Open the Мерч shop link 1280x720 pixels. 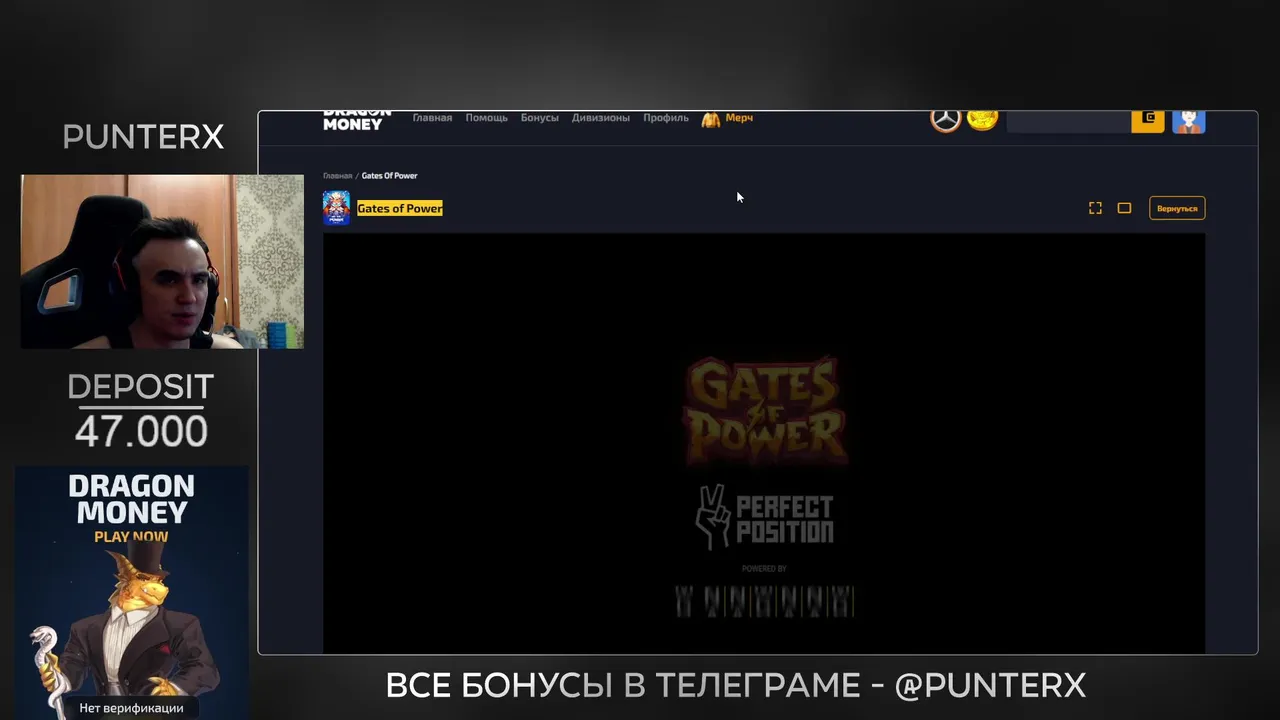(x=739, y=118)
